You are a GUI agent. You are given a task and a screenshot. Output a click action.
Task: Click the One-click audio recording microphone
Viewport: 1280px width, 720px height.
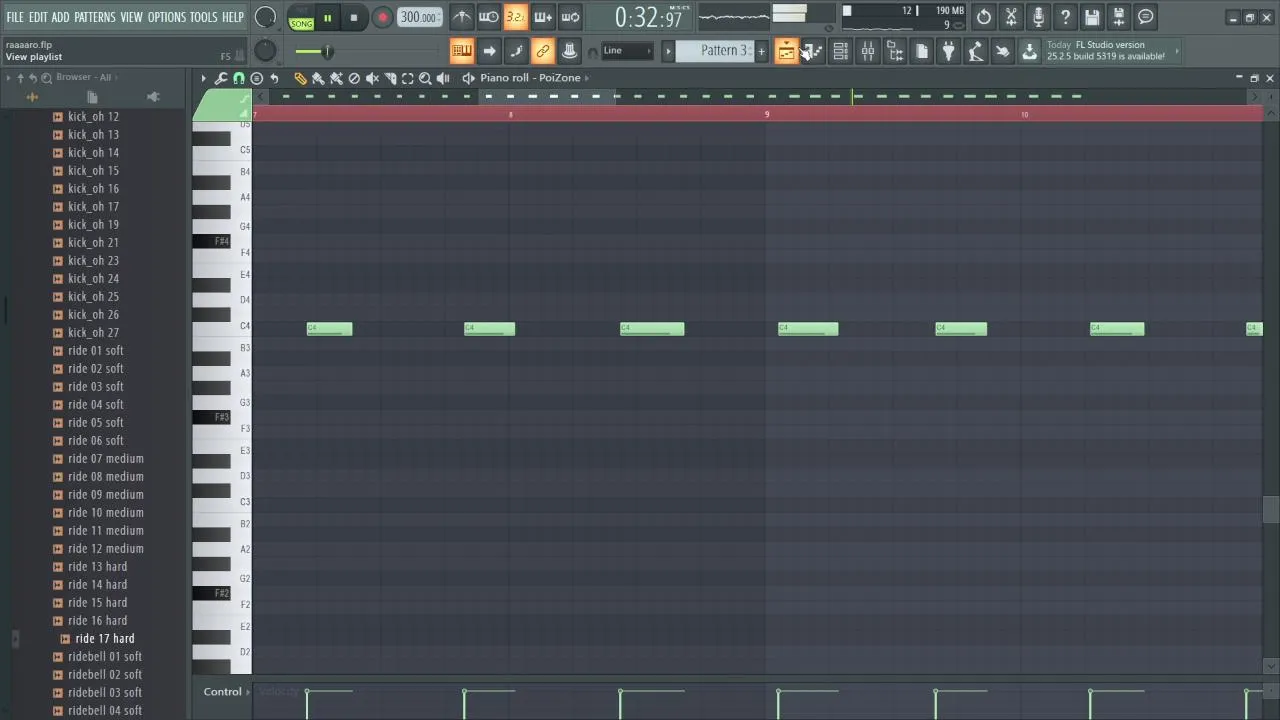(x=1038, y=17)
